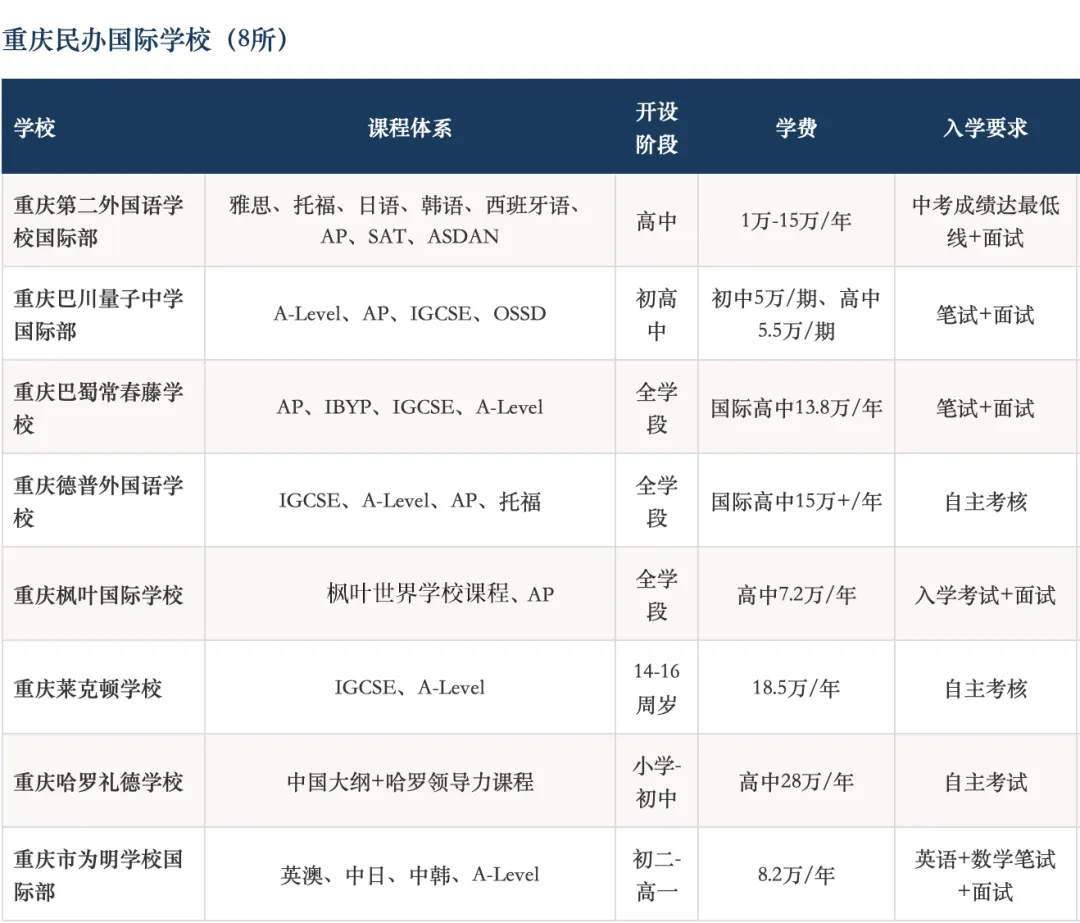Image resolution: width=1080 pixels, height=923 pixels.
Task: Click tuition cell 国际高中13.8万/年
Action: tap(796, 408)
